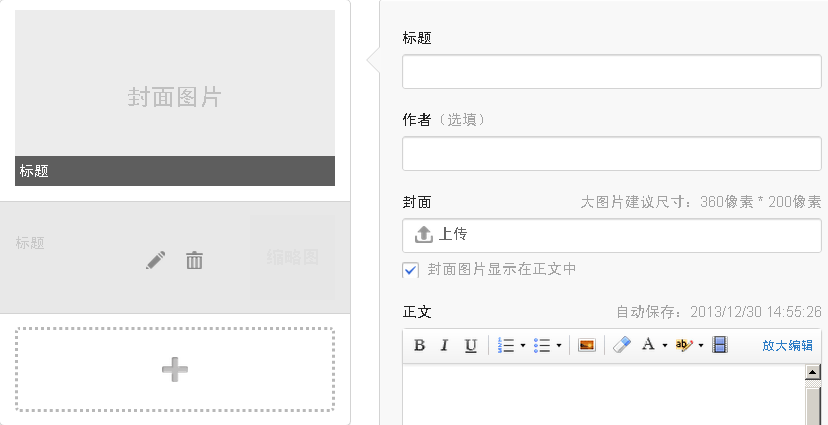Add a new article with plus box
Image resolution: width=828 pixels, height=425 pixels.
point(175,369)
